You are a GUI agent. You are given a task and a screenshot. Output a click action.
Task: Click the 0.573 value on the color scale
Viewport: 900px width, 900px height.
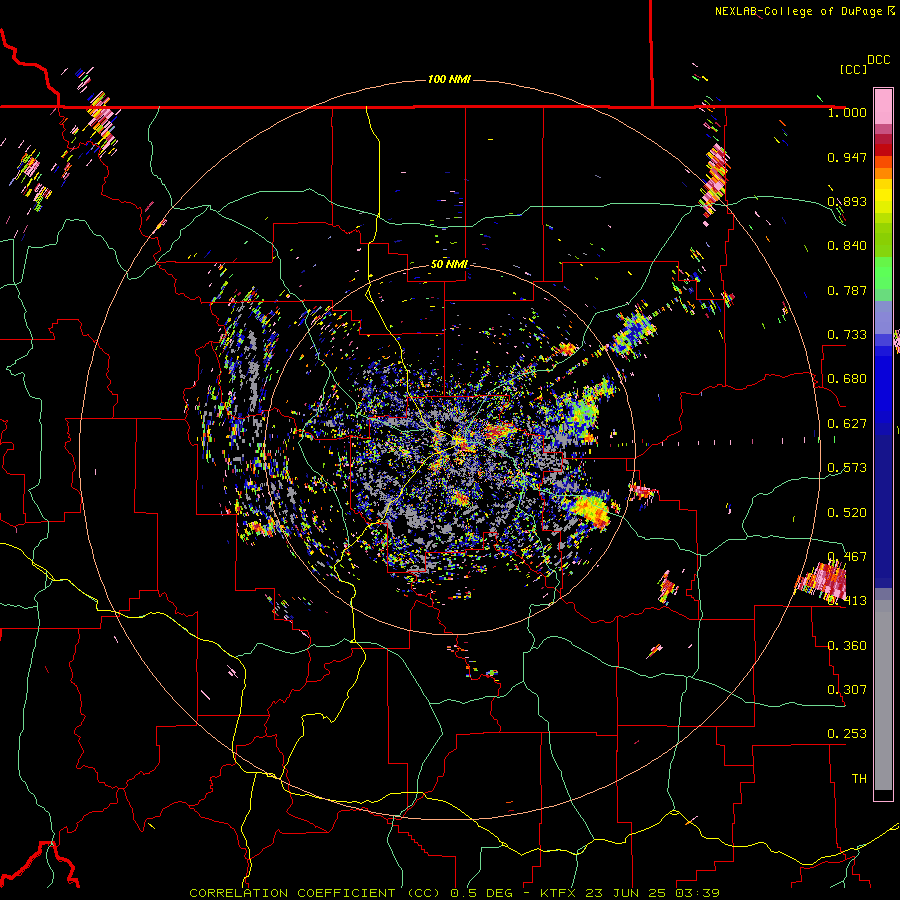click(x=847, y=468)
